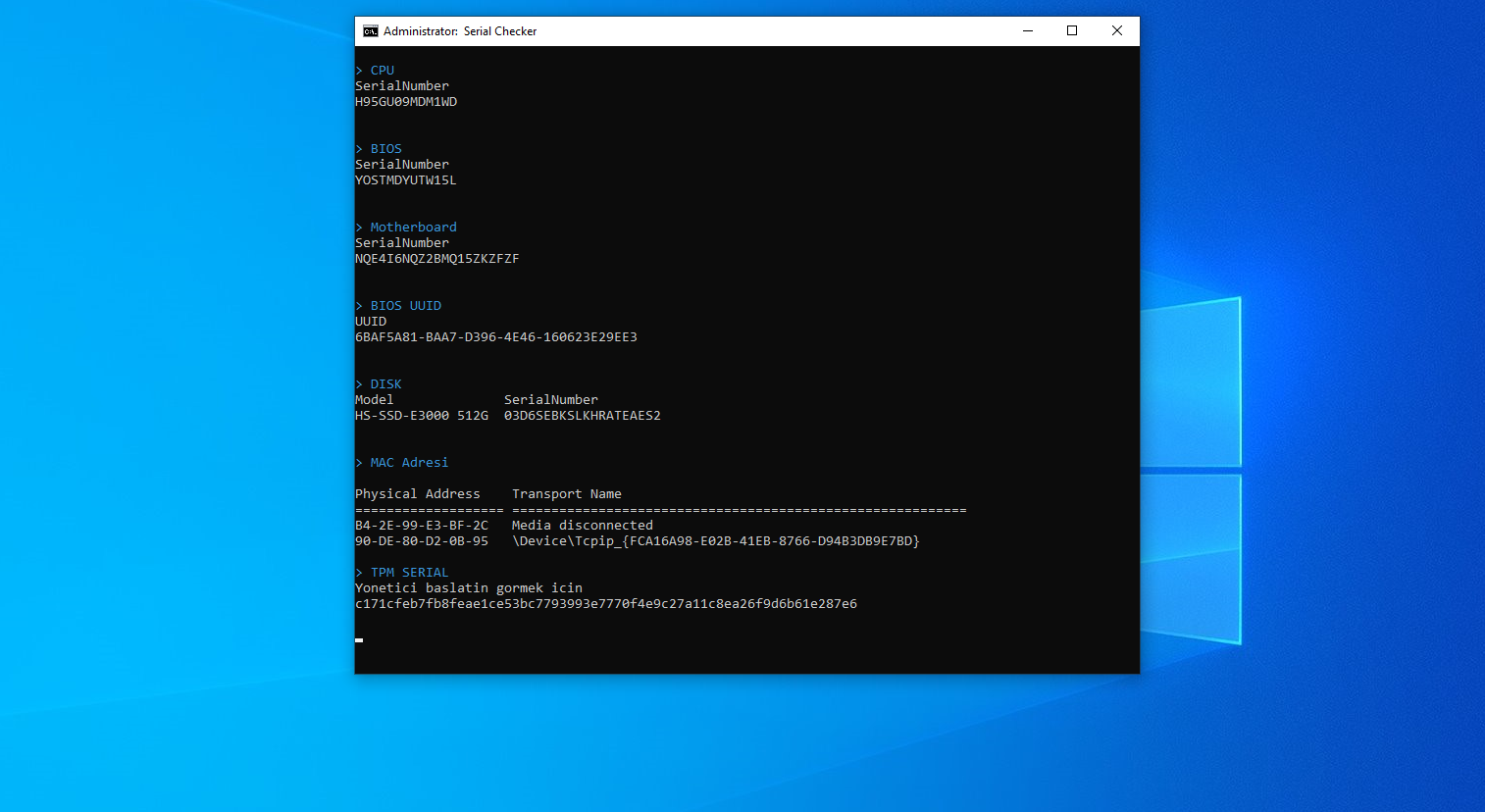The width and height of the screenshot is (1485, 812).
Task: Click the '> DISK' section header
Action: [x=380, y=384]
